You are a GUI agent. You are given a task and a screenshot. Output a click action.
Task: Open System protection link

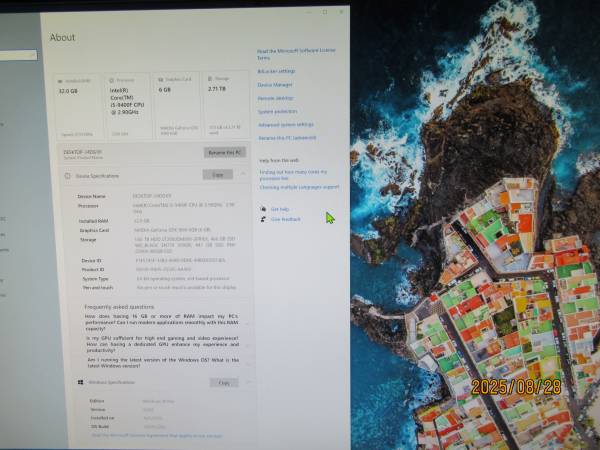tap(277, 111)
